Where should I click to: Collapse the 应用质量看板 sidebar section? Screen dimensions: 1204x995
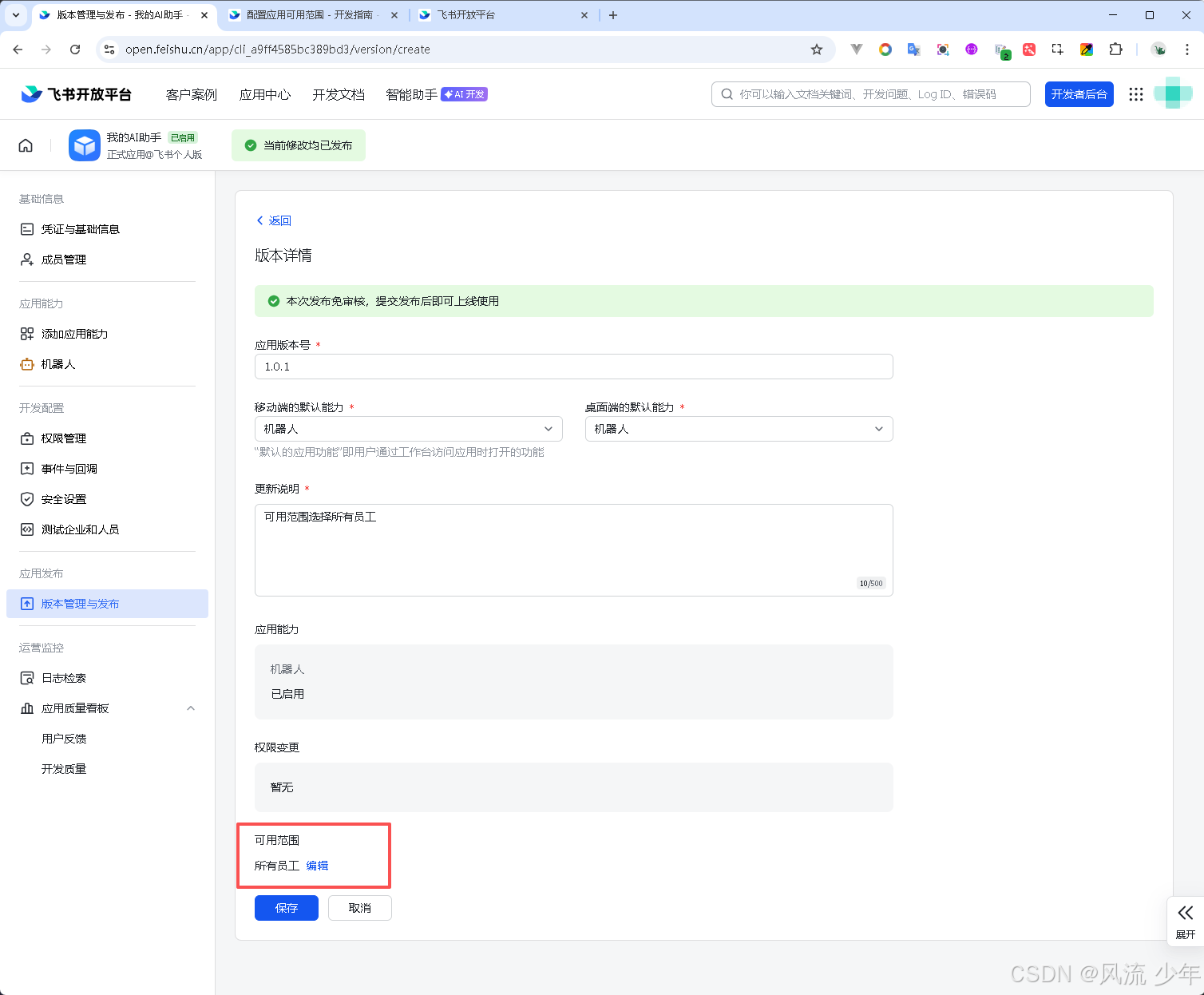point(191,708)
